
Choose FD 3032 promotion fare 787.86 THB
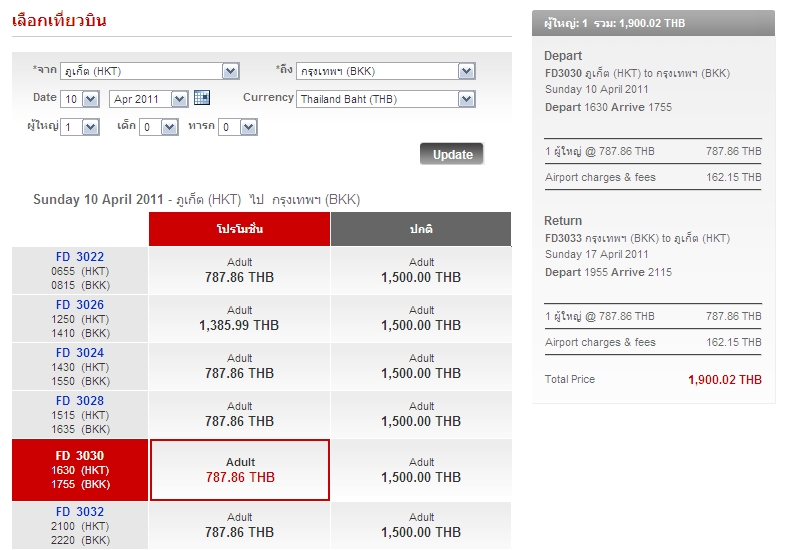pos(239,525)
